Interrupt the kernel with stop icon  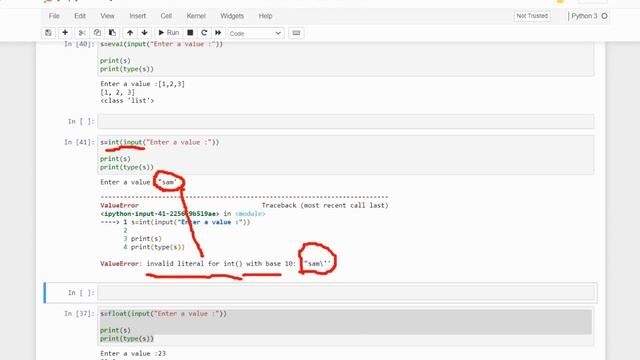coord(190,33)
